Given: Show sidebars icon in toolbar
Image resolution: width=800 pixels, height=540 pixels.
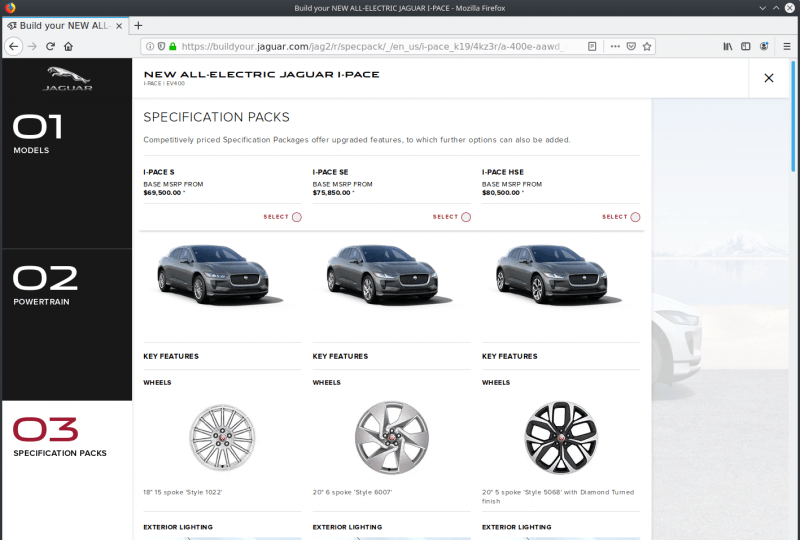Looking at the screenshot, I should click(x=745, y=46).
